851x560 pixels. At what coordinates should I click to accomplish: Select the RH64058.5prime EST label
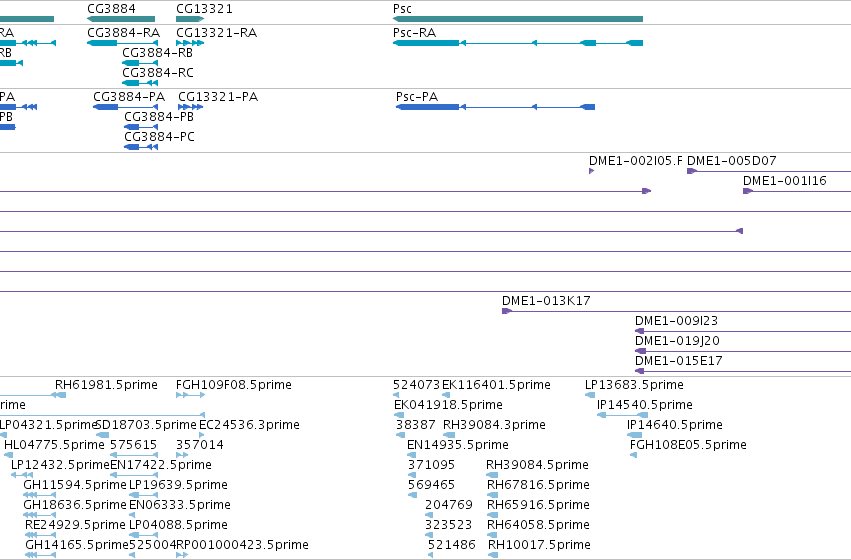(538, 525)
